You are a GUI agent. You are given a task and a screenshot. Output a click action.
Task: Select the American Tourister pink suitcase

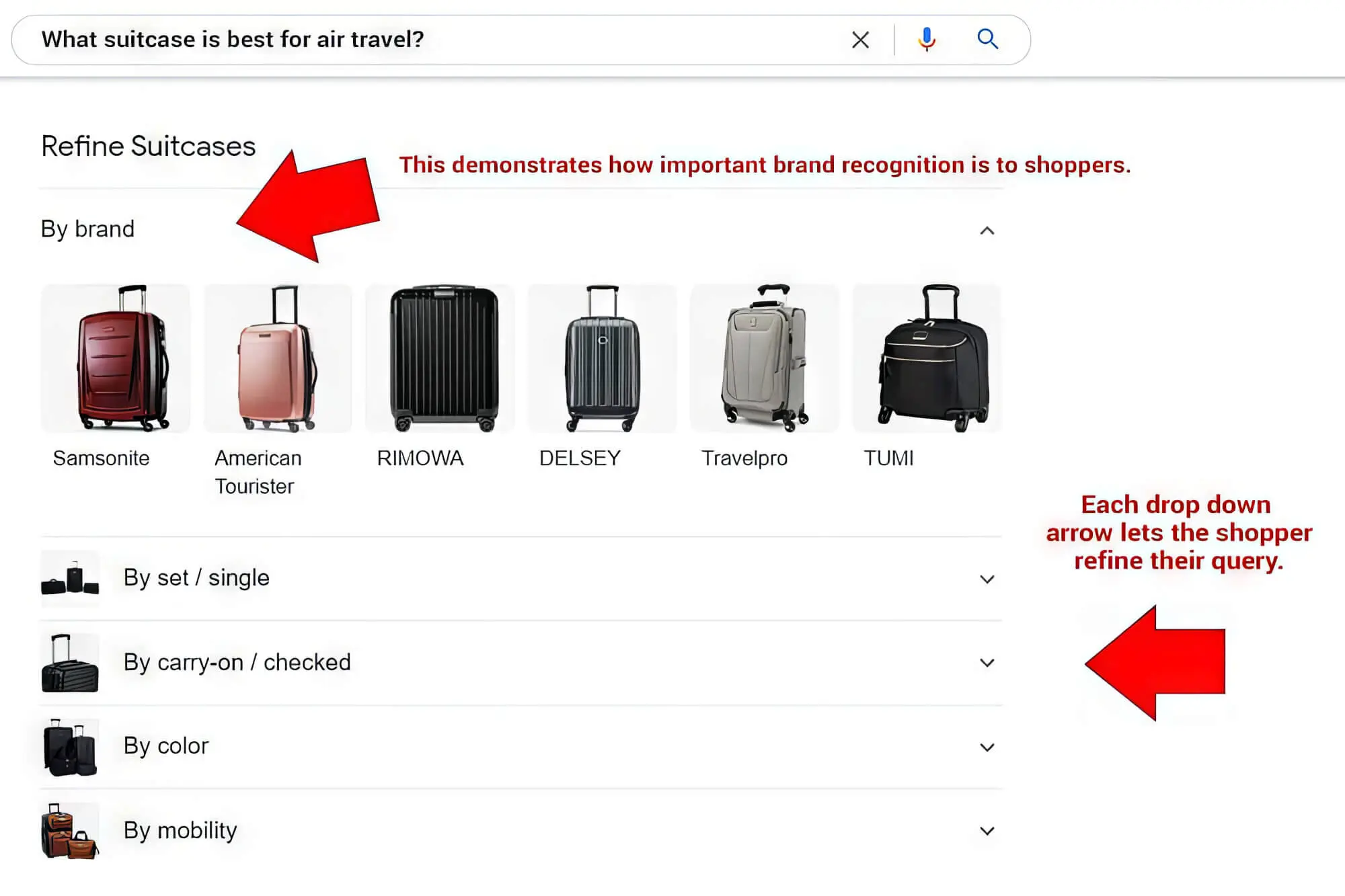(x=278, y=358)
